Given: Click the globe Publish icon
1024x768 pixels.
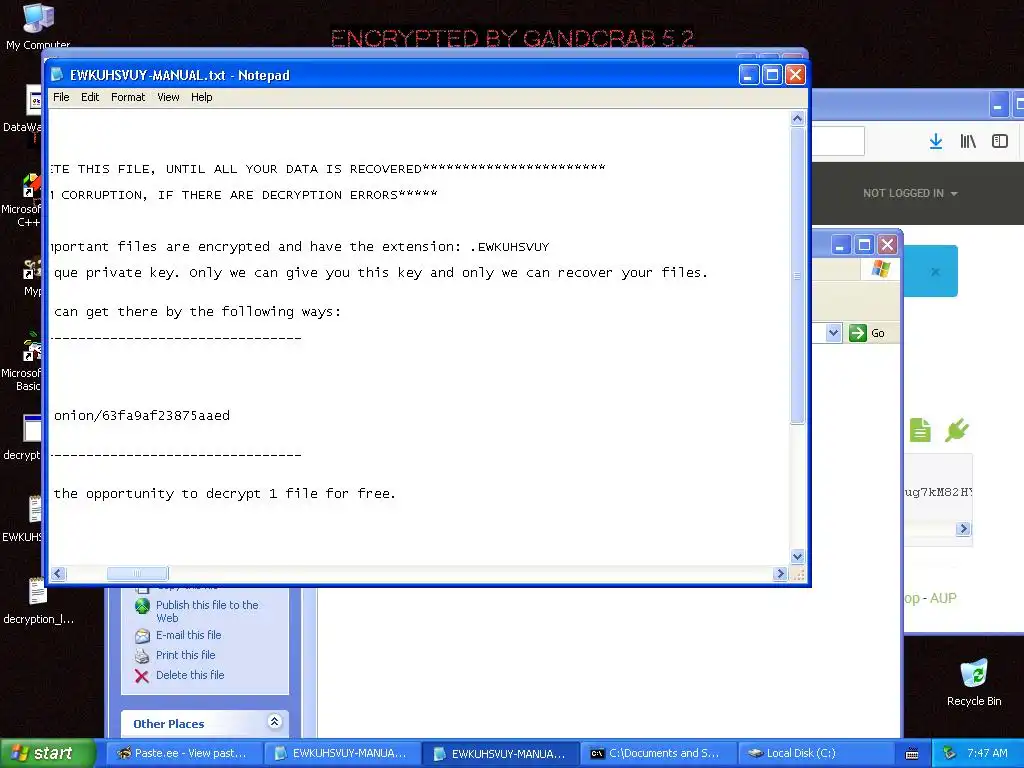Looking at the screenshot, I should pos(142,606).
